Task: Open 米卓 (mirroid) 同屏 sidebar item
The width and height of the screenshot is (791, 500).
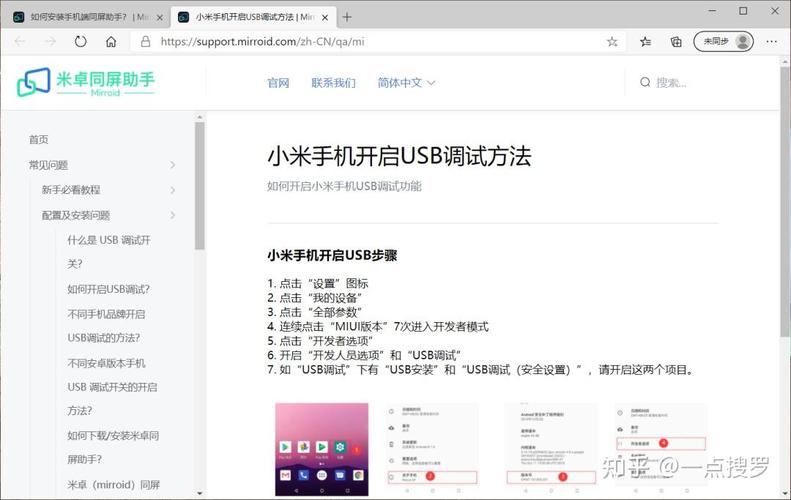Action: pyautogui.click(x=114, y=485)
